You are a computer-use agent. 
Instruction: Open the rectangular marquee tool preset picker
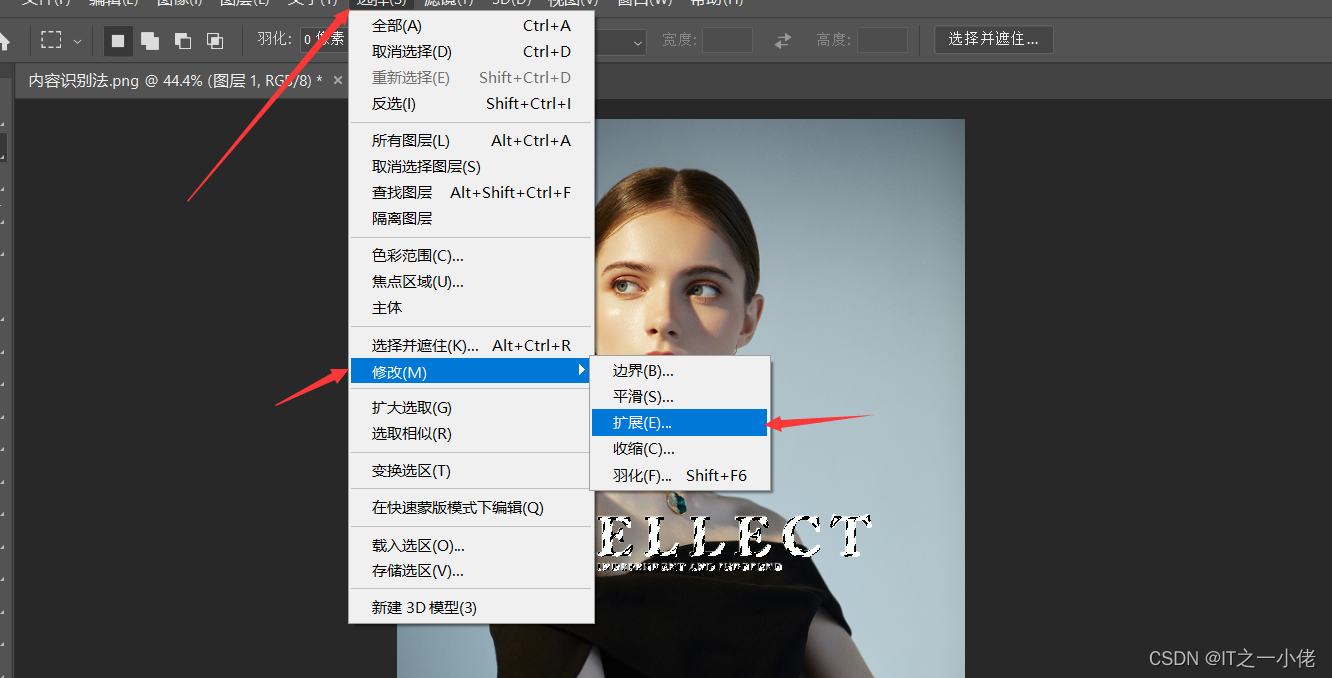tap(51, 41)
